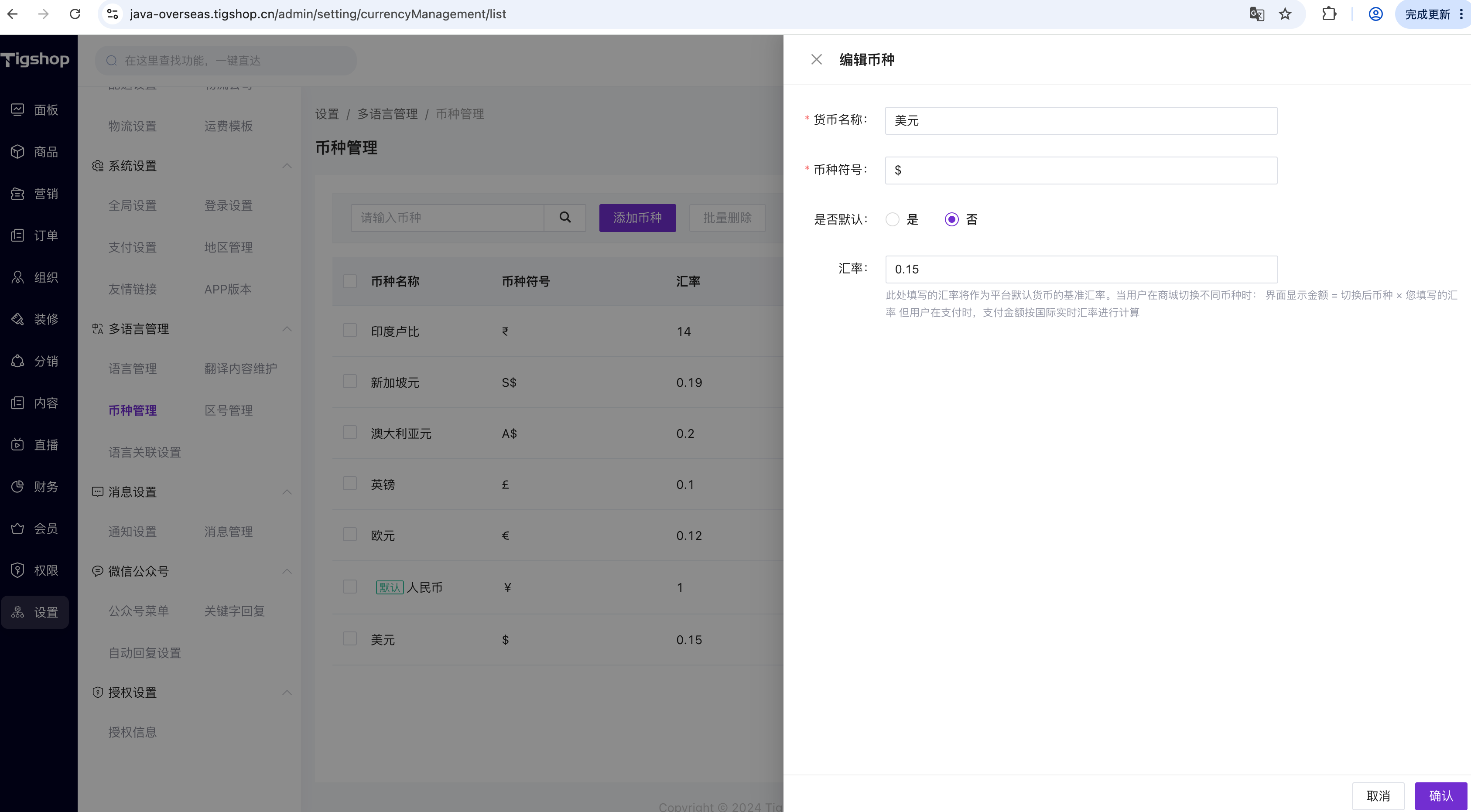
Task: Click the 添加币种 button
Action: coord(637,218)
